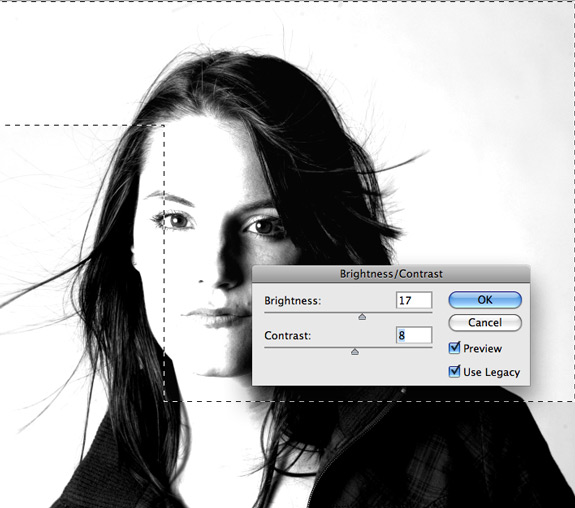
Task: Focus the Brightness value field showing 17
Action: [x=414, y=300]
